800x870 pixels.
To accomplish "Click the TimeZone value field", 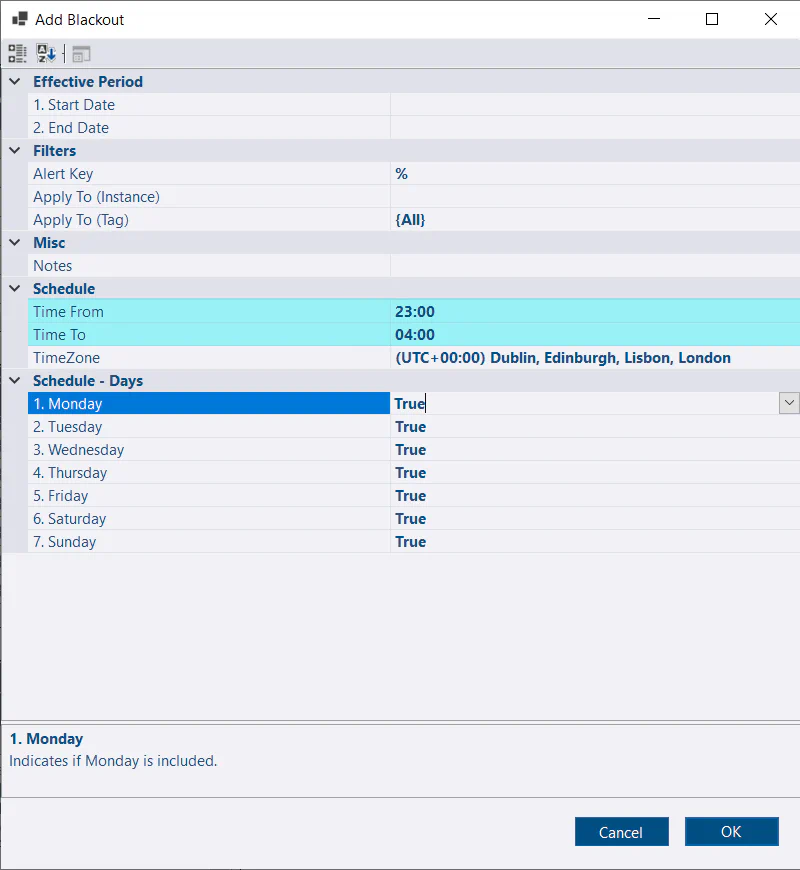I will click(562, 358).
